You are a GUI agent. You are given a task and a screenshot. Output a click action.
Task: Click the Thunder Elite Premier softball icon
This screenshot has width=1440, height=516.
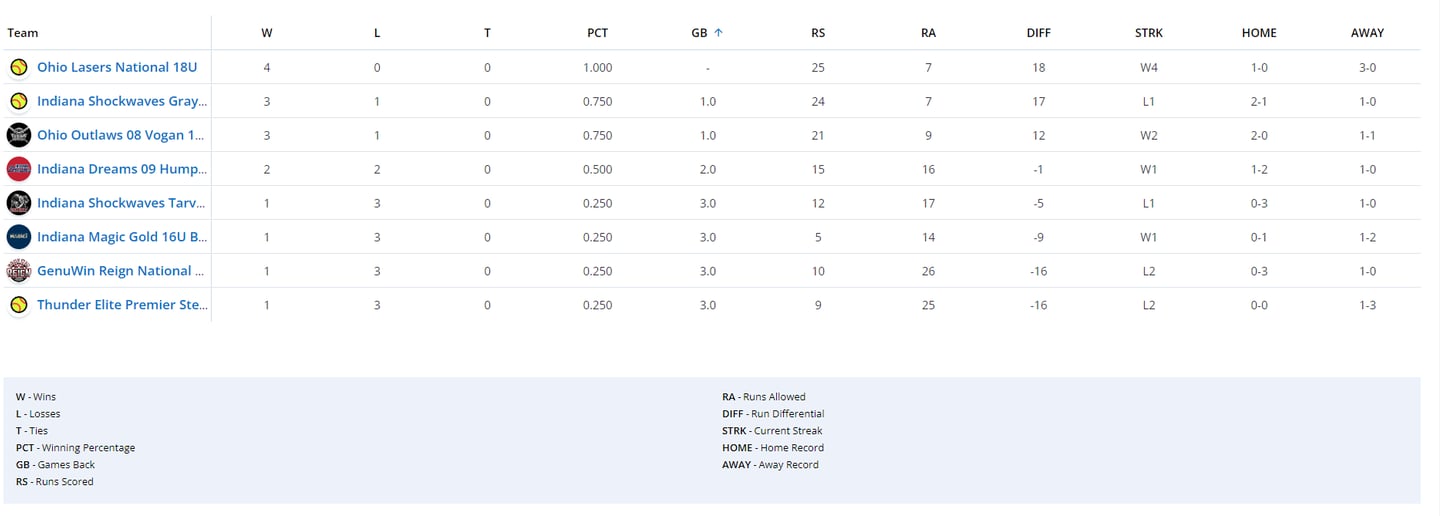point(18,305)
